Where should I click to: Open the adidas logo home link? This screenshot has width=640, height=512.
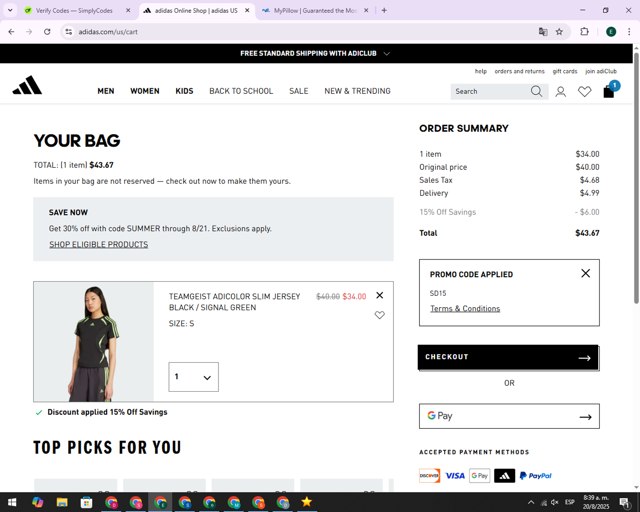[27, 85]
